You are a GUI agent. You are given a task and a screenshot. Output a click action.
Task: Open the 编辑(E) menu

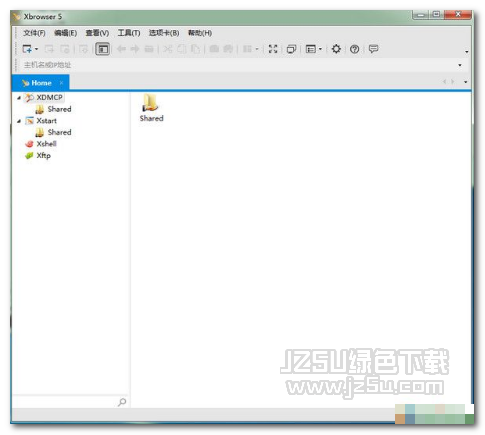click(x=65, y=33)
